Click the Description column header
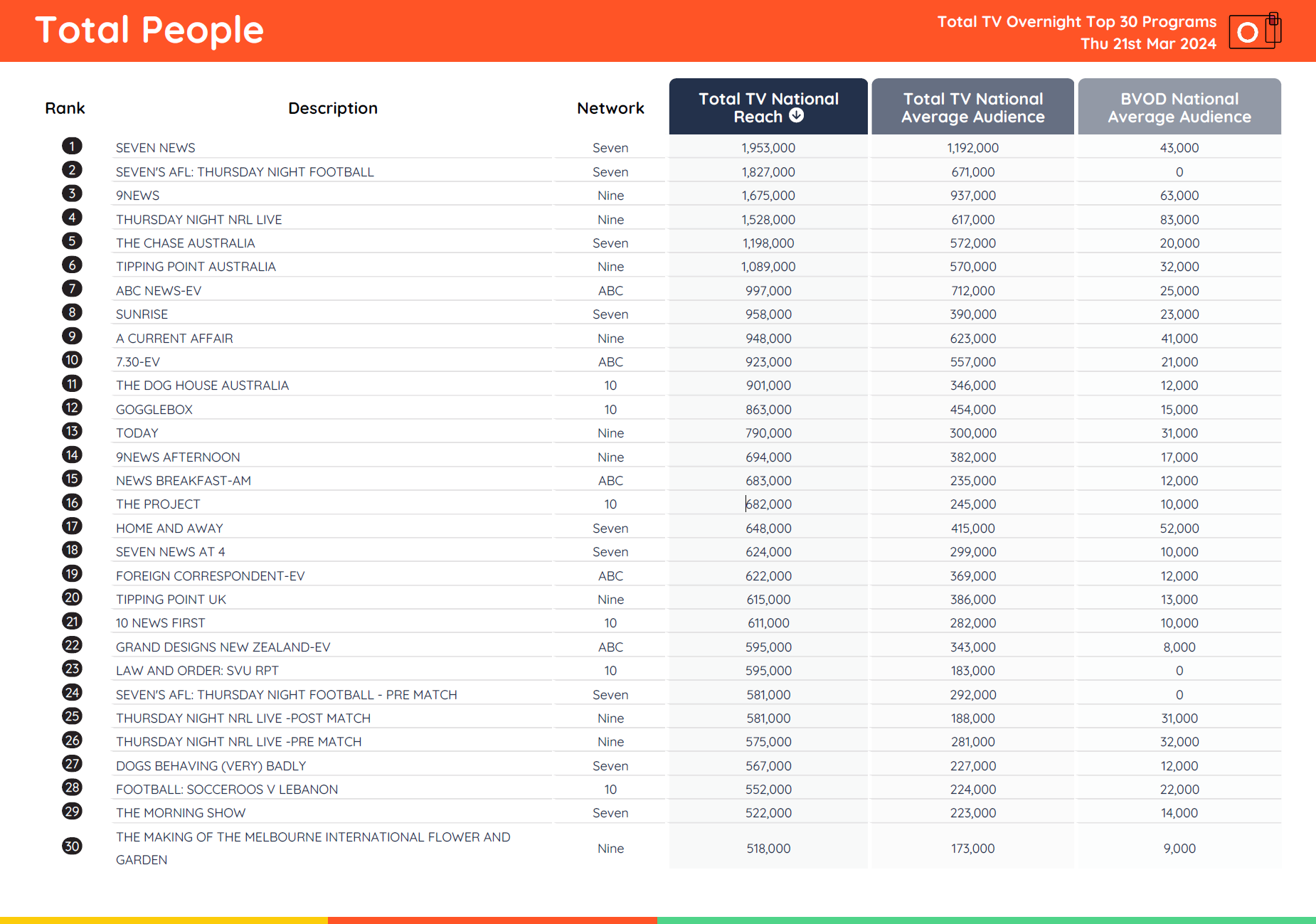Viewport: 1316px width, 924px height. point(332,108)
